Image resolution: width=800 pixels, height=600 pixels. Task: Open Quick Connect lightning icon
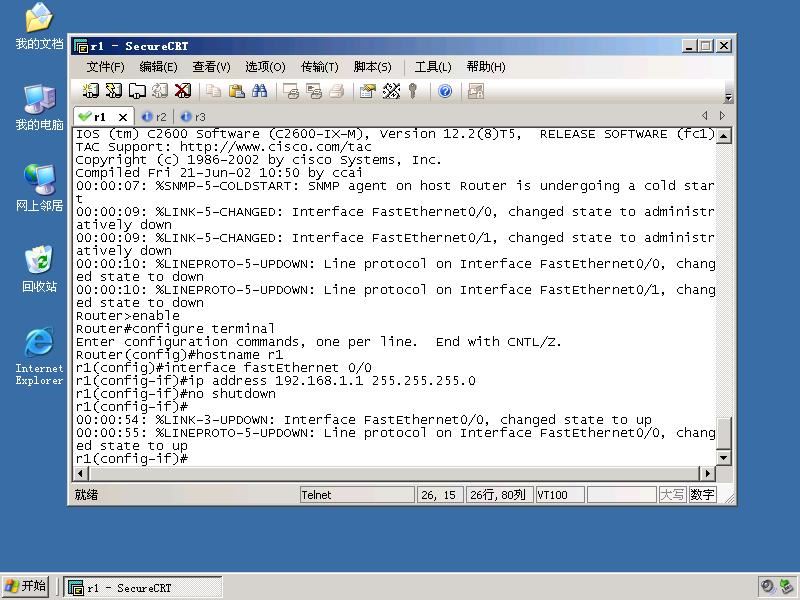pyautogui.click(x=114, y=91)
